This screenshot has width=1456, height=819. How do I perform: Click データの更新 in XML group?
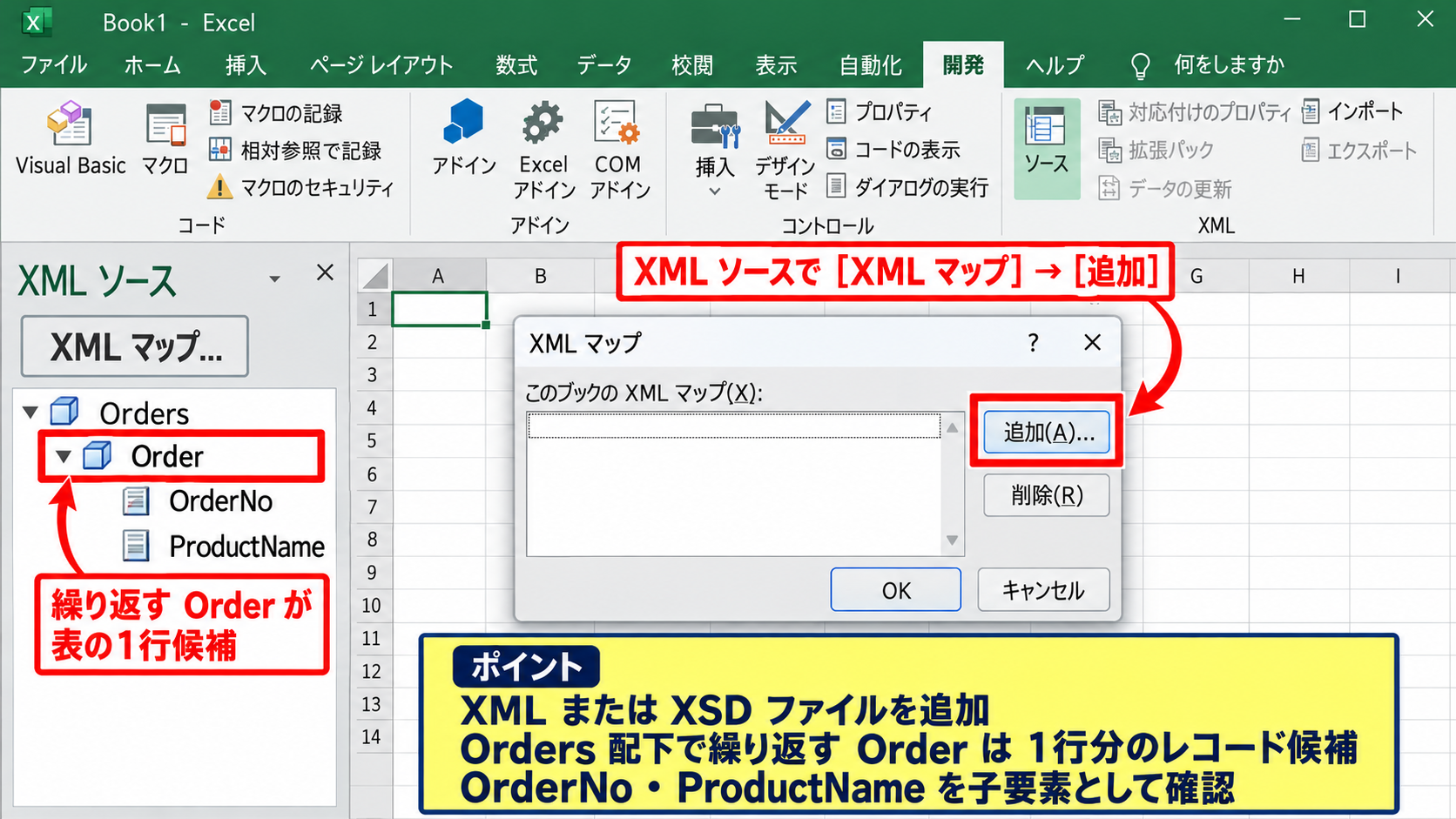click(1165, 188)
